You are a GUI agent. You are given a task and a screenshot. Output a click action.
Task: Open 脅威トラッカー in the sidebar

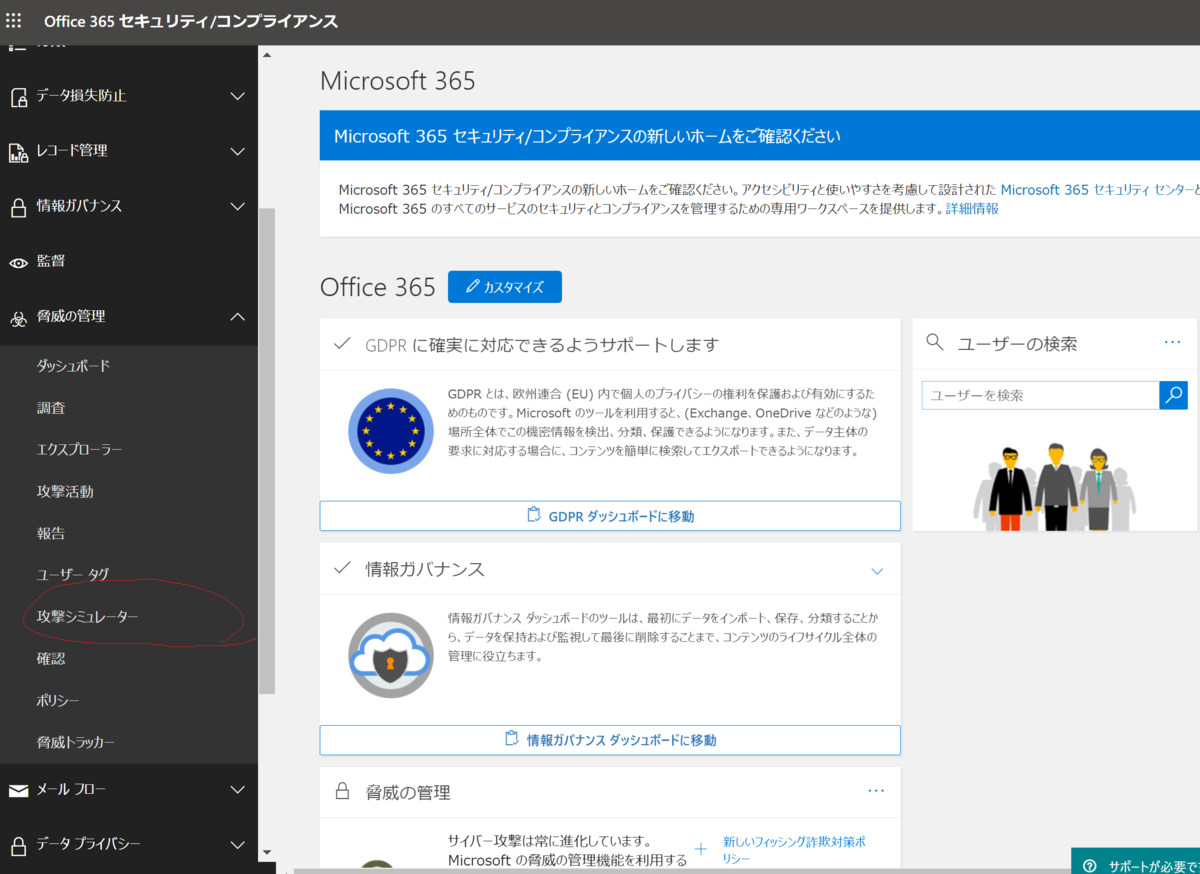click(75, 743)
